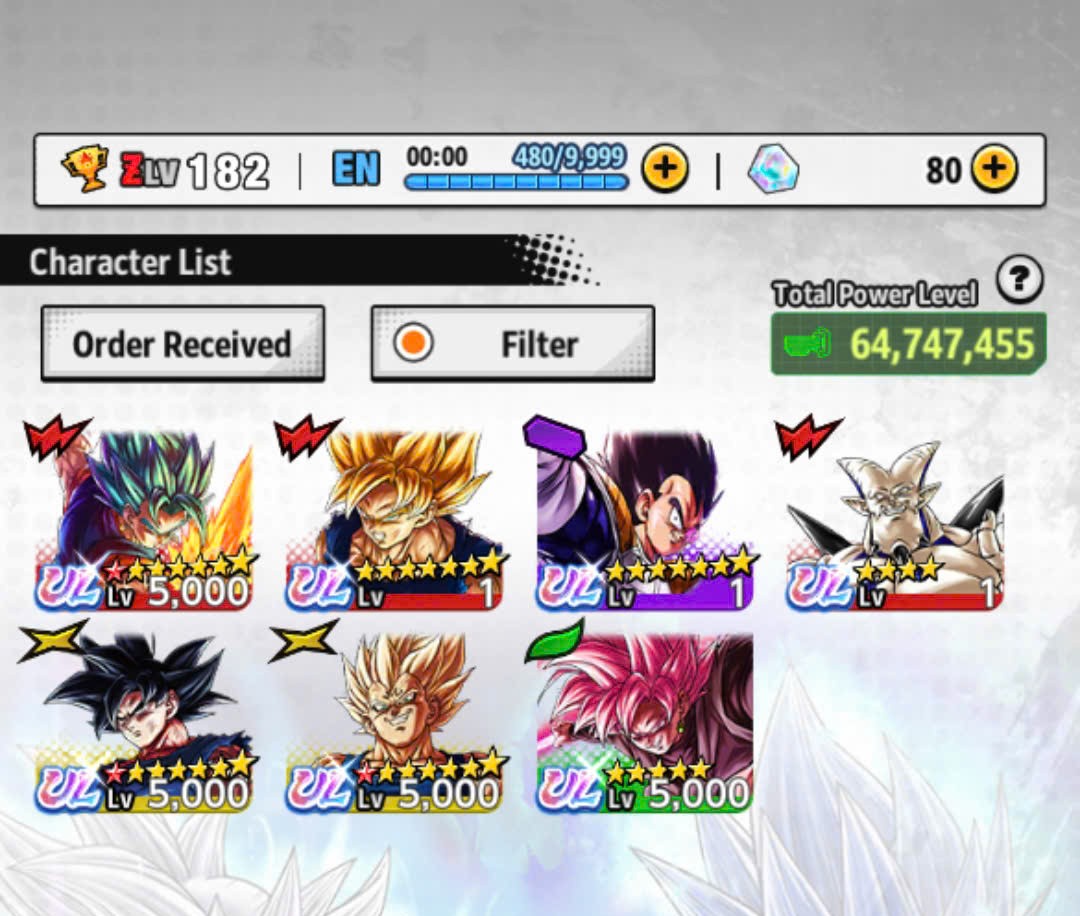Click the blue energy progress bar
The width and height of the screenshot is (1080, 916).
516,182
